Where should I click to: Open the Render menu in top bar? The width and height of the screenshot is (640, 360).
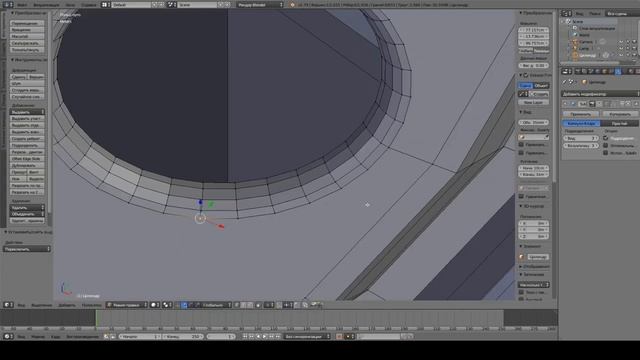click(46, 4)
